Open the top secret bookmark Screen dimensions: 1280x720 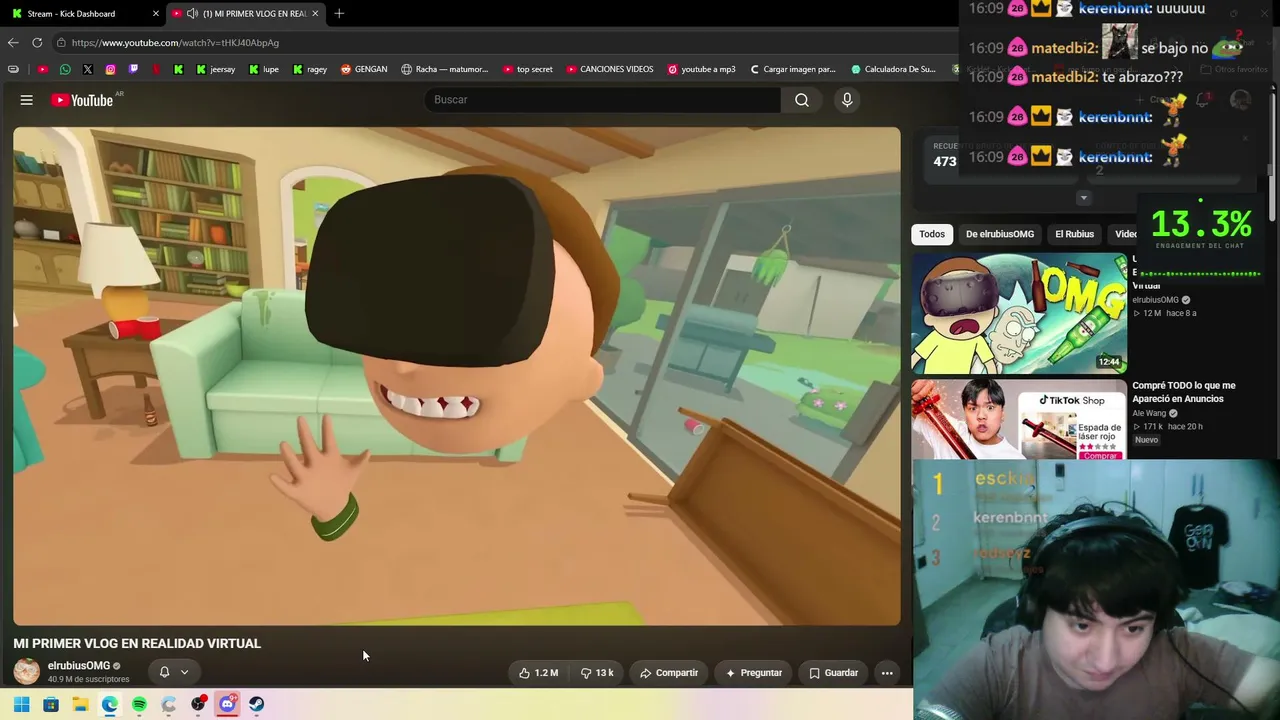527,69
